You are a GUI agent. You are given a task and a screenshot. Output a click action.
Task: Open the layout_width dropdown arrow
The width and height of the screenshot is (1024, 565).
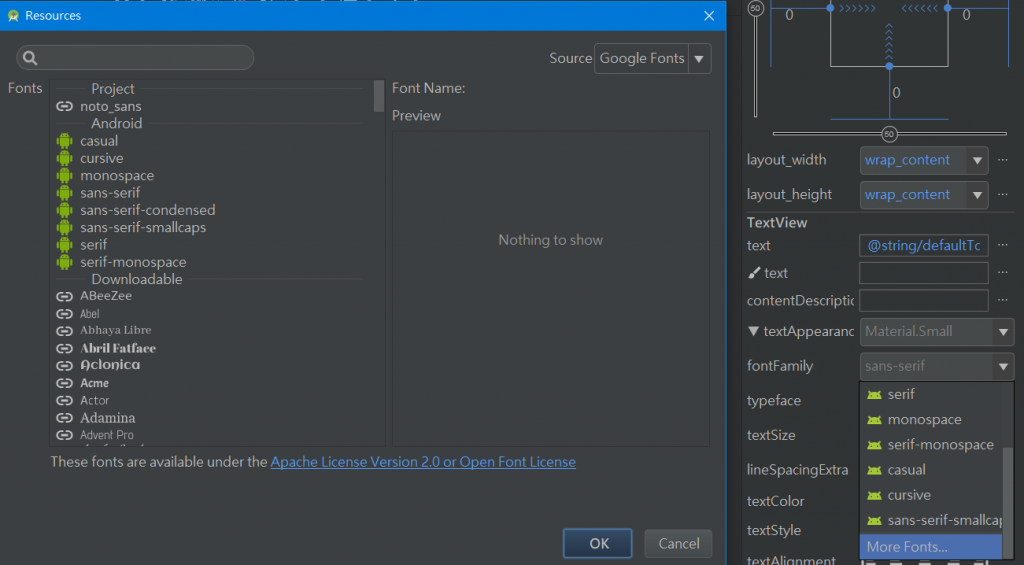[x=977, y=161]
